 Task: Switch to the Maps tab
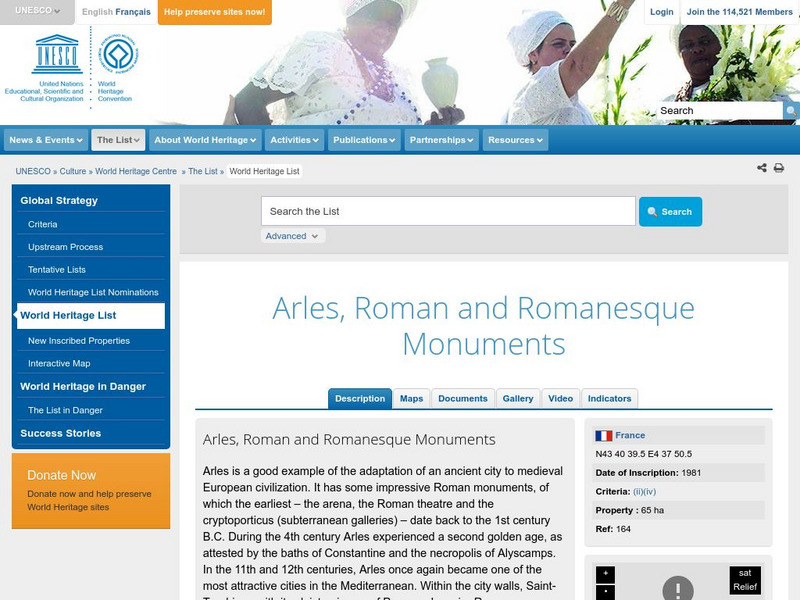click(411, 398)
